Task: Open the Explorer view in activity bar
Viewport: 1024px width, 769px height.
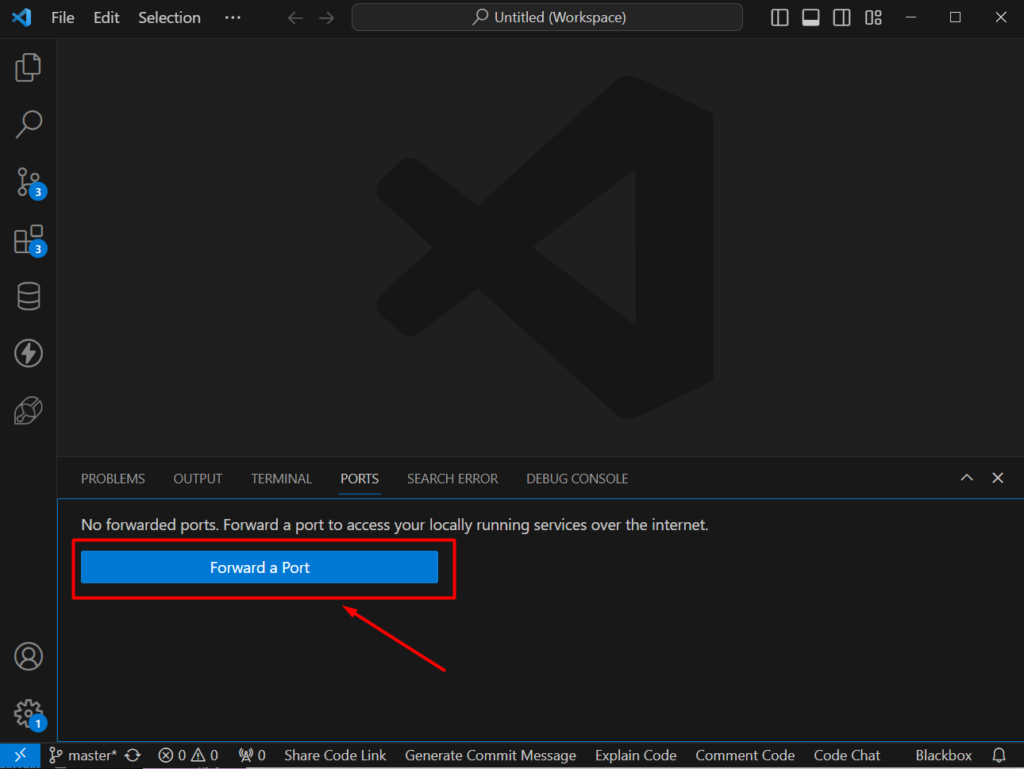Action: click(28, 67)
